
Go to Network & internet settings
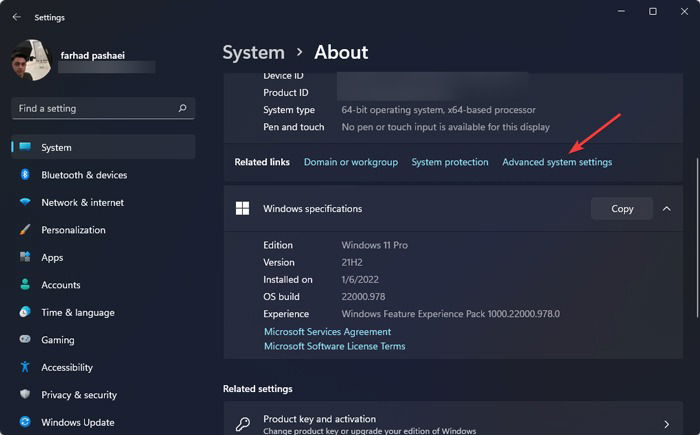103,202
